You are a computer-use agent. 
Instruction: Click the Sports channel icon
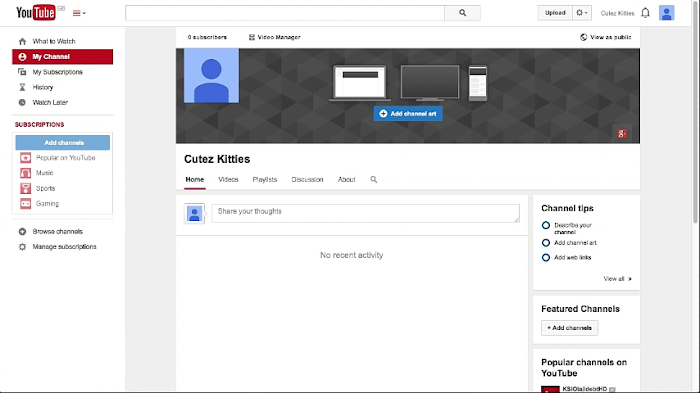pyautogui.click(x=25, y=188)
